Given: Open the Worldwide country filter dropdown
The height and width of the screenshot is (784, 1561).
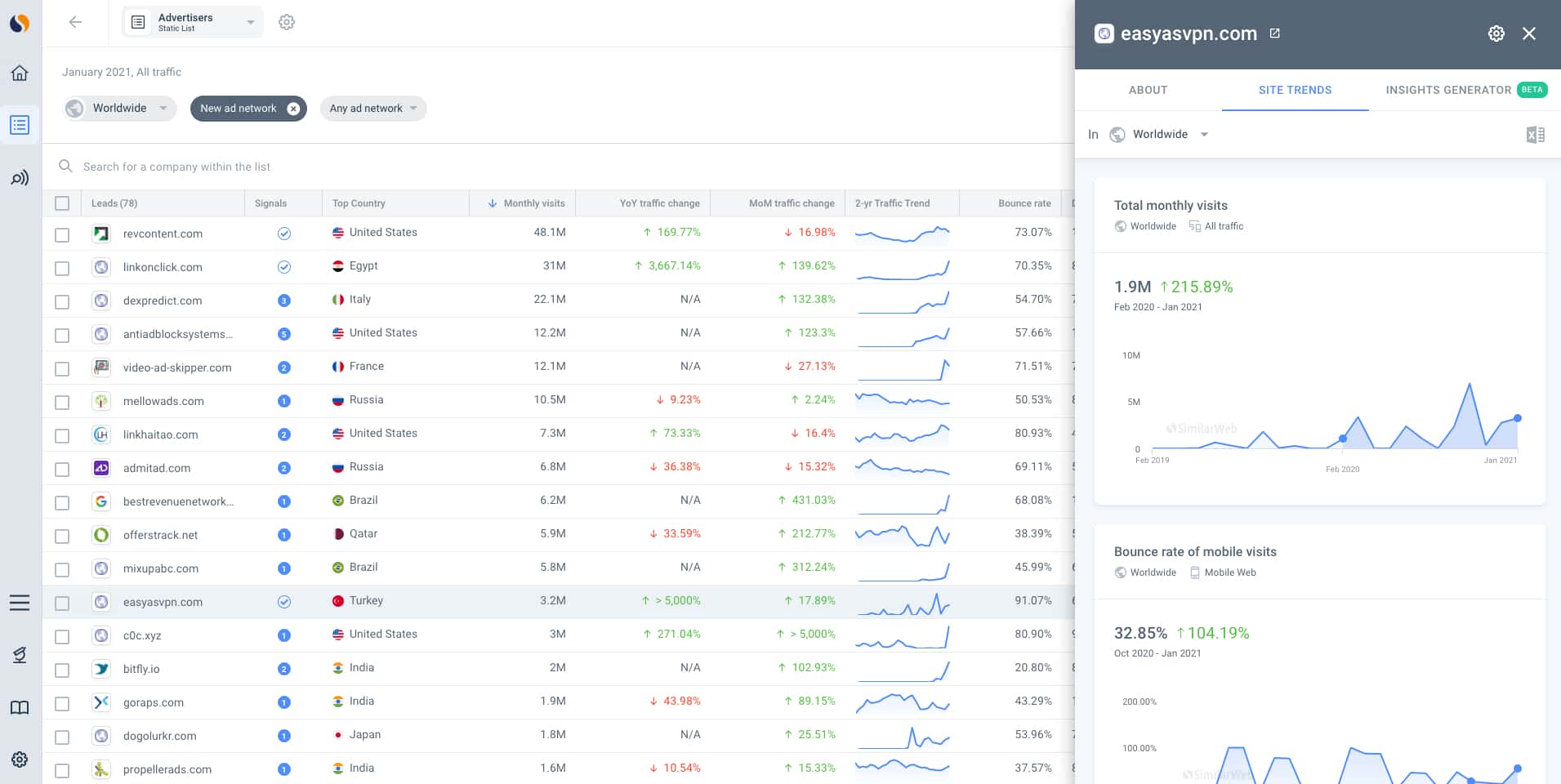Looking at the screenshot, I should [x=120, y=108].
